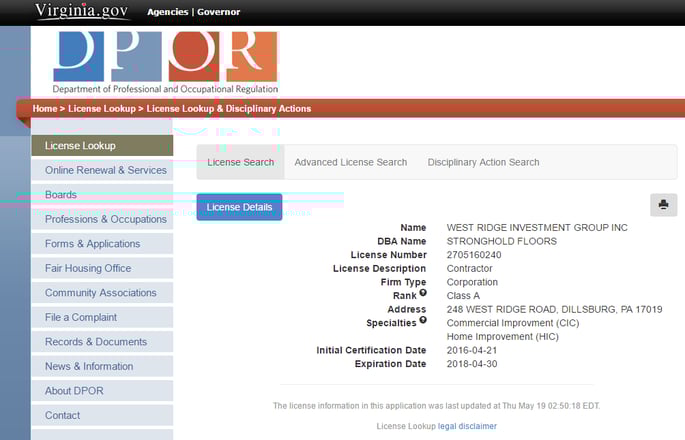Open the Virginia.gov logo link
The width and height of the screenshot is (685, 440).
pos(82,11)
